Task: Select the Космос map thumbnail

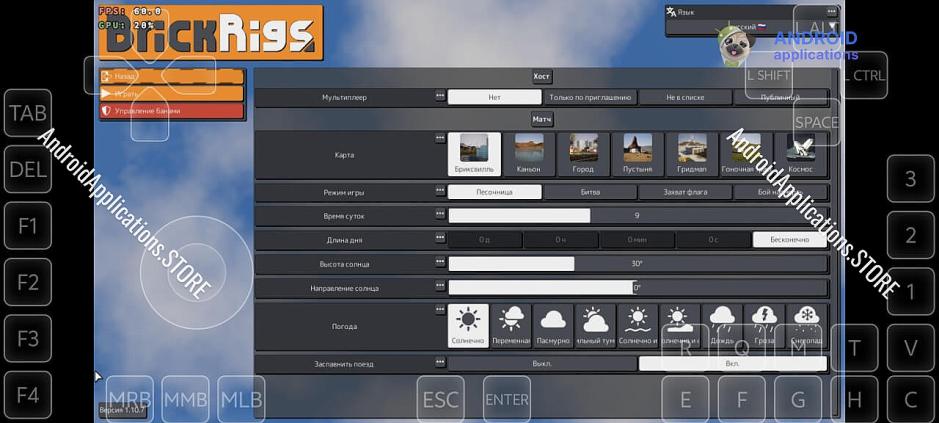Action: [801, 154]
